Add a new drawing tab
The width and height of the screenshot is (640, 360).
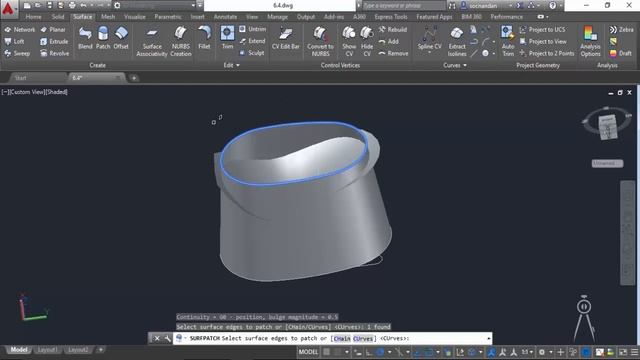pyautogui.click(x=134, y=78)
